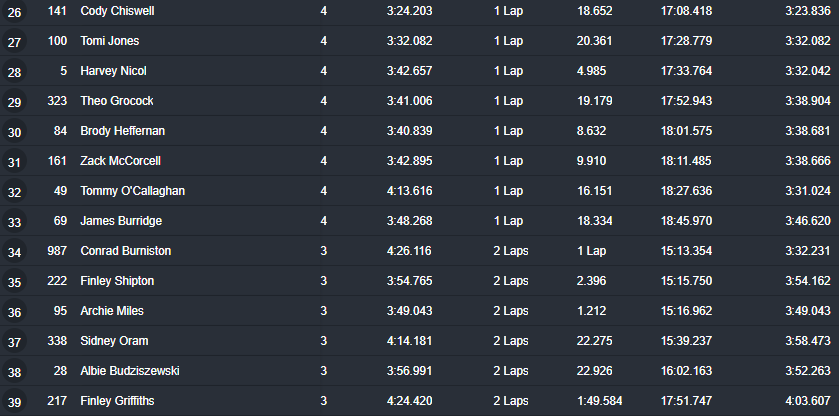Click position badge 26
Image resolution: width=839 pixels, height=416 pixels.
tap(14, 11)
